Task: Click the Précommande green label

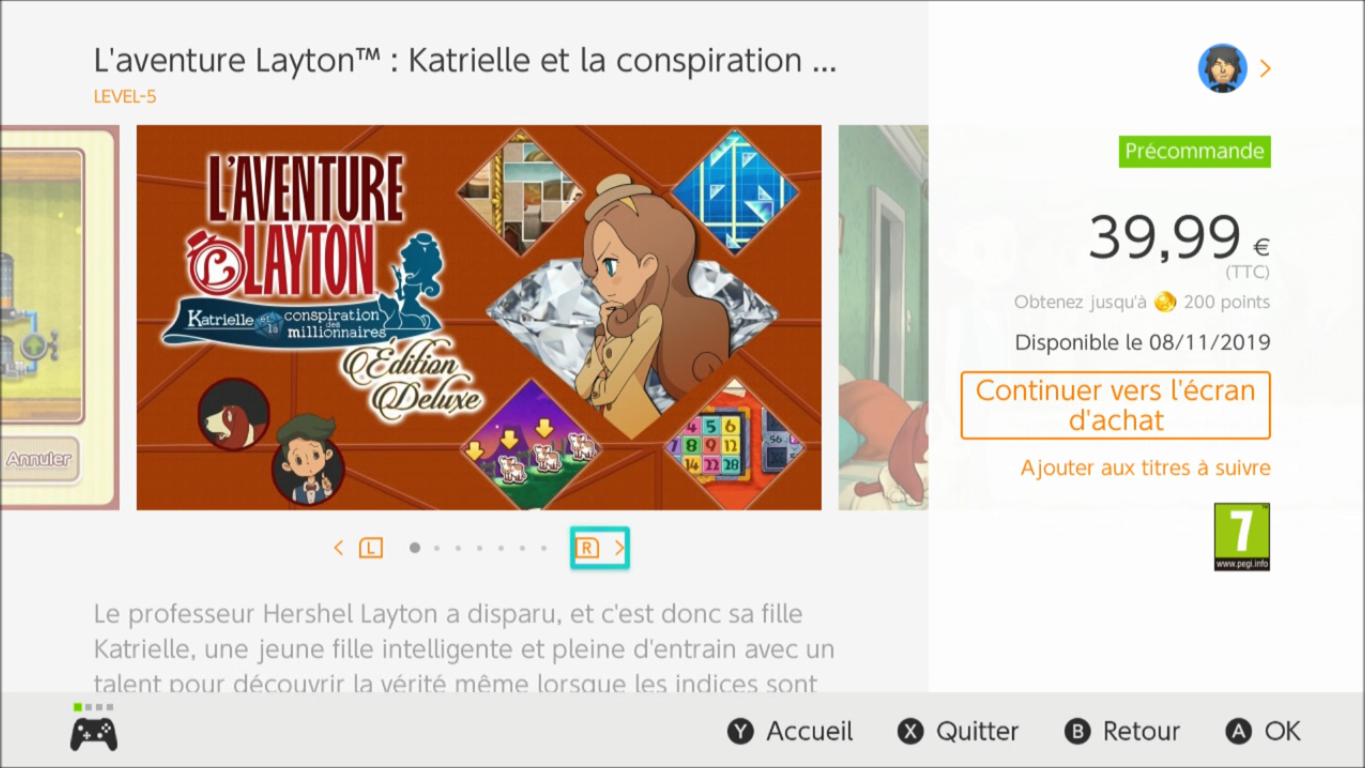Action: coord(1195,152)
